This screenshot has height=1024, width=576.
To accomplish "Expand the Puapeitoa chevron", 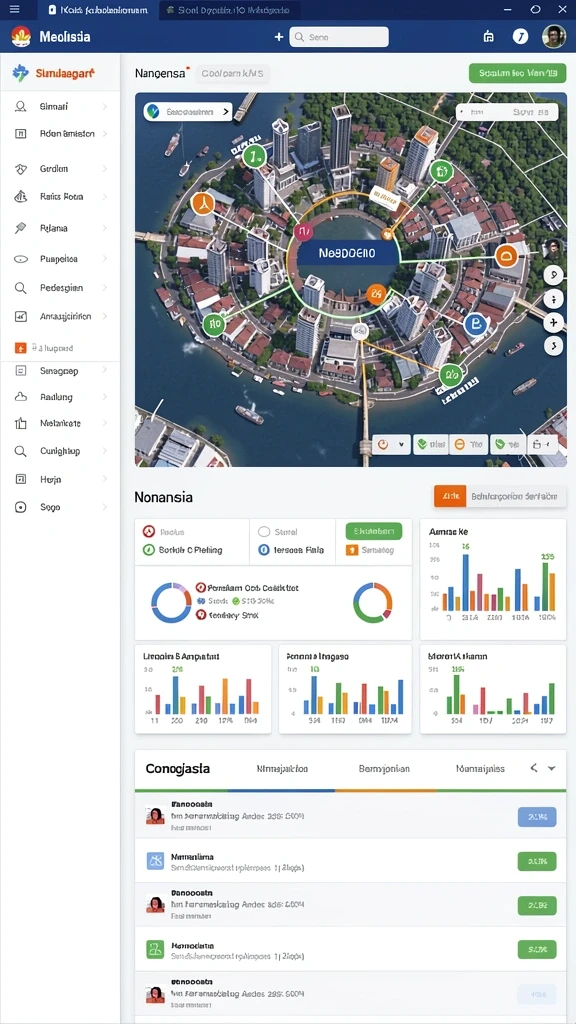I will point(104,259).
